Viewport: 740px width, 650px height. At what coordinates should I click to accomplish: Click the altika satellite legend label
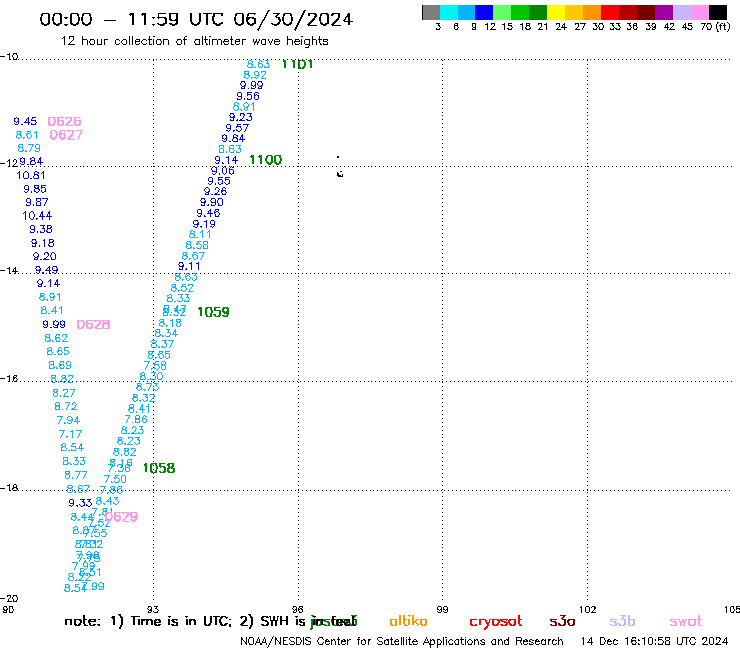pyautogui.click(x=408, y=621)
